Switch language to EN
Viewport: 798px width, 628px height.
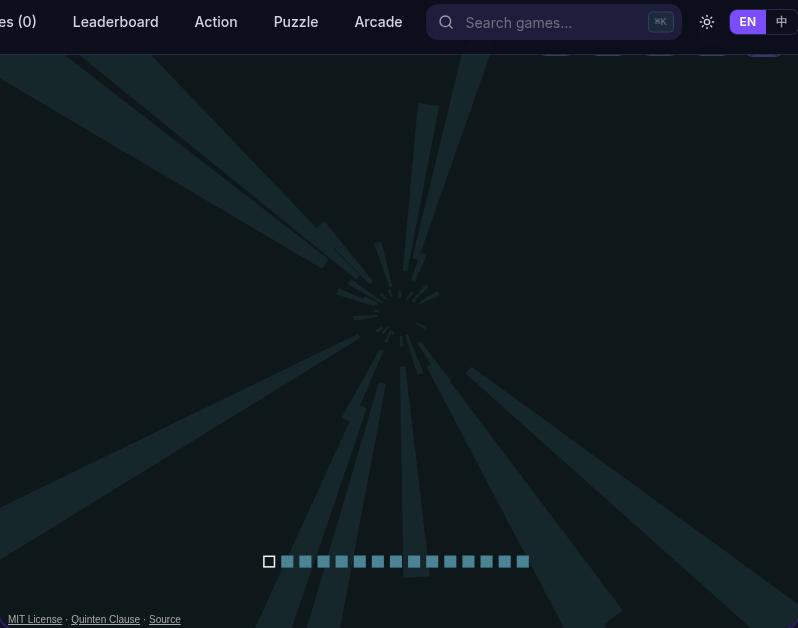(748, 22)
